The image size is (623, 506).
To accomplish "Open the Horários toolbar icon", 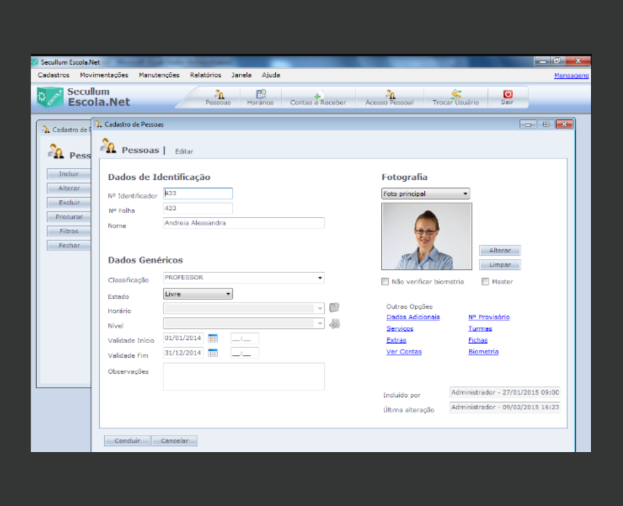I will (260, 97).
